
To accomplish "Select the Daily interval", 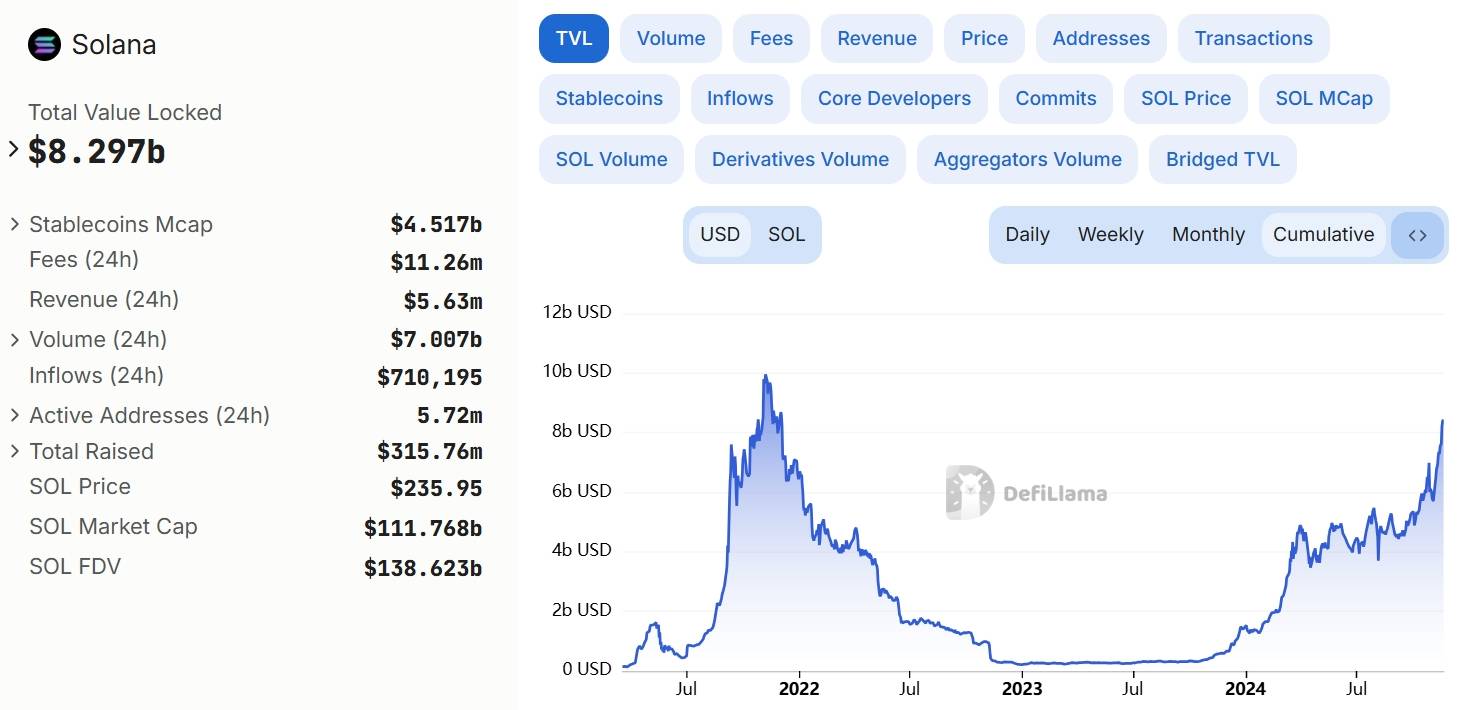I will 1027,235.
